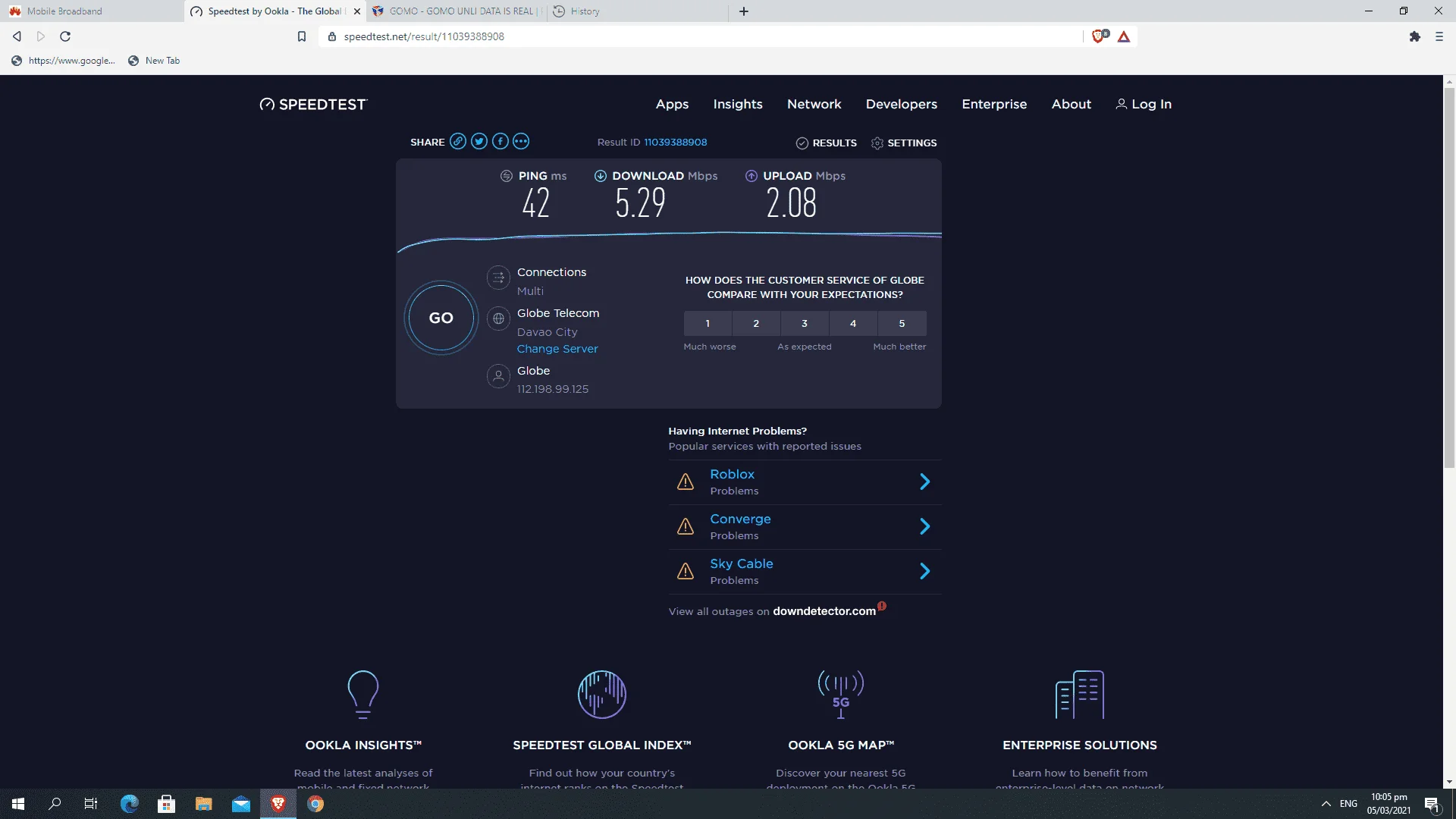Bookmark this page
Image resolution: width=1456 pixels, height=819 pixels.
click(x=302, y=36)
